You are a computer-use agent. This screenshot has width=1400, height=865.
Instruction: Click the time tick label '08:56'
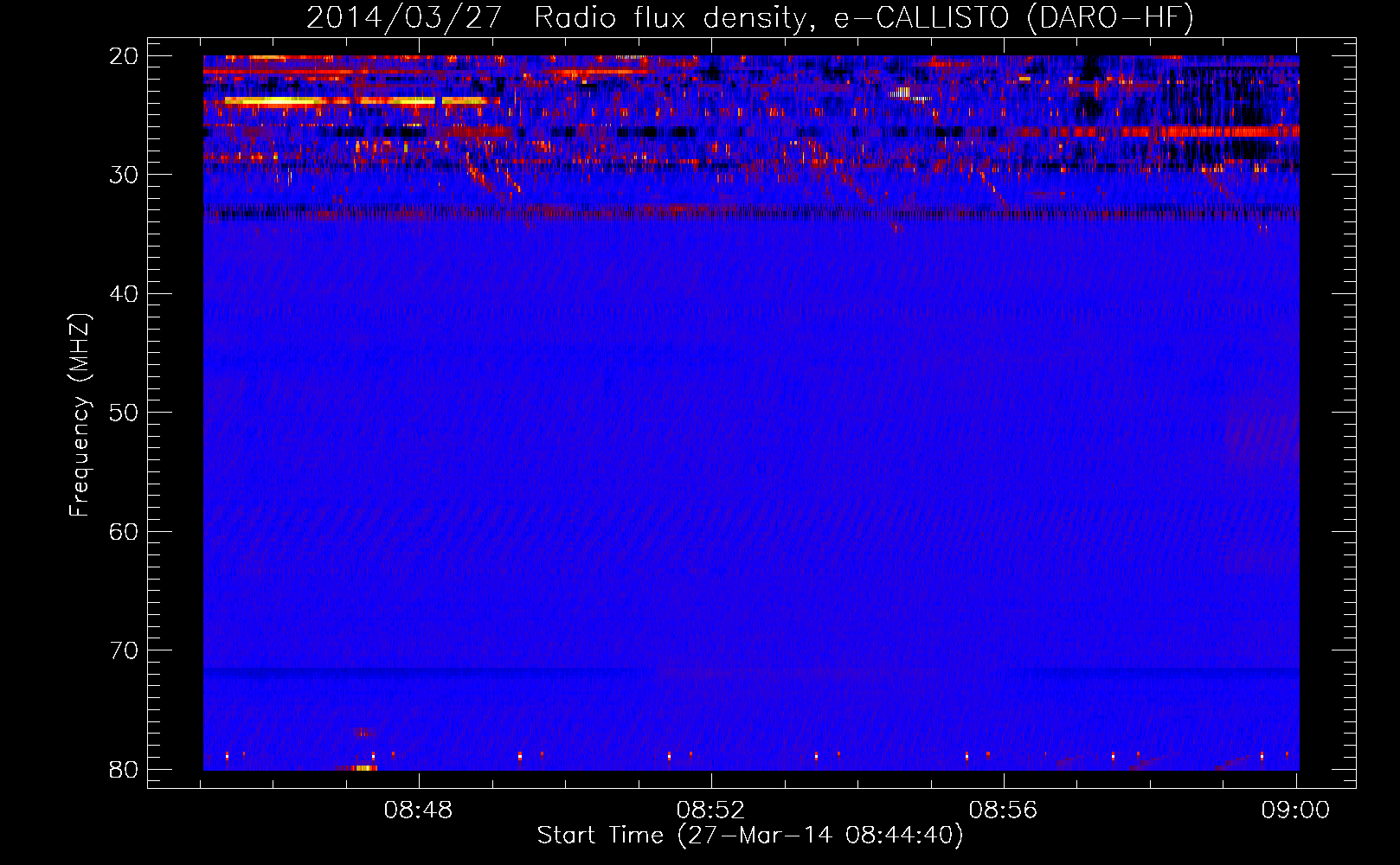click(1003, 811)
